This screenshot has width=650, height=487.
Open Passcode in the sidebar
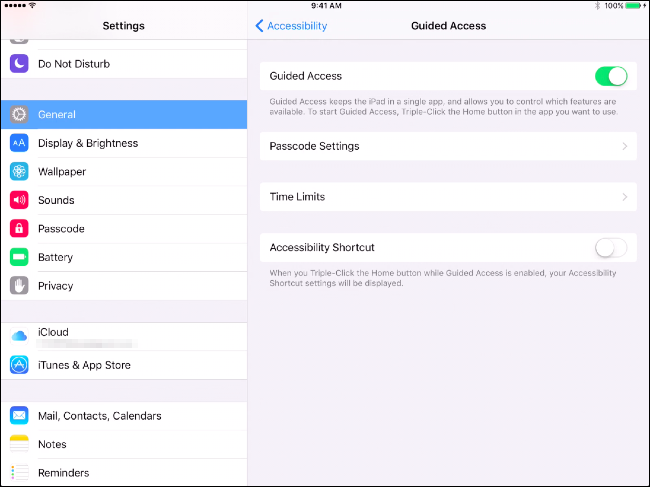pyautogui.click(x=124, y=229)
